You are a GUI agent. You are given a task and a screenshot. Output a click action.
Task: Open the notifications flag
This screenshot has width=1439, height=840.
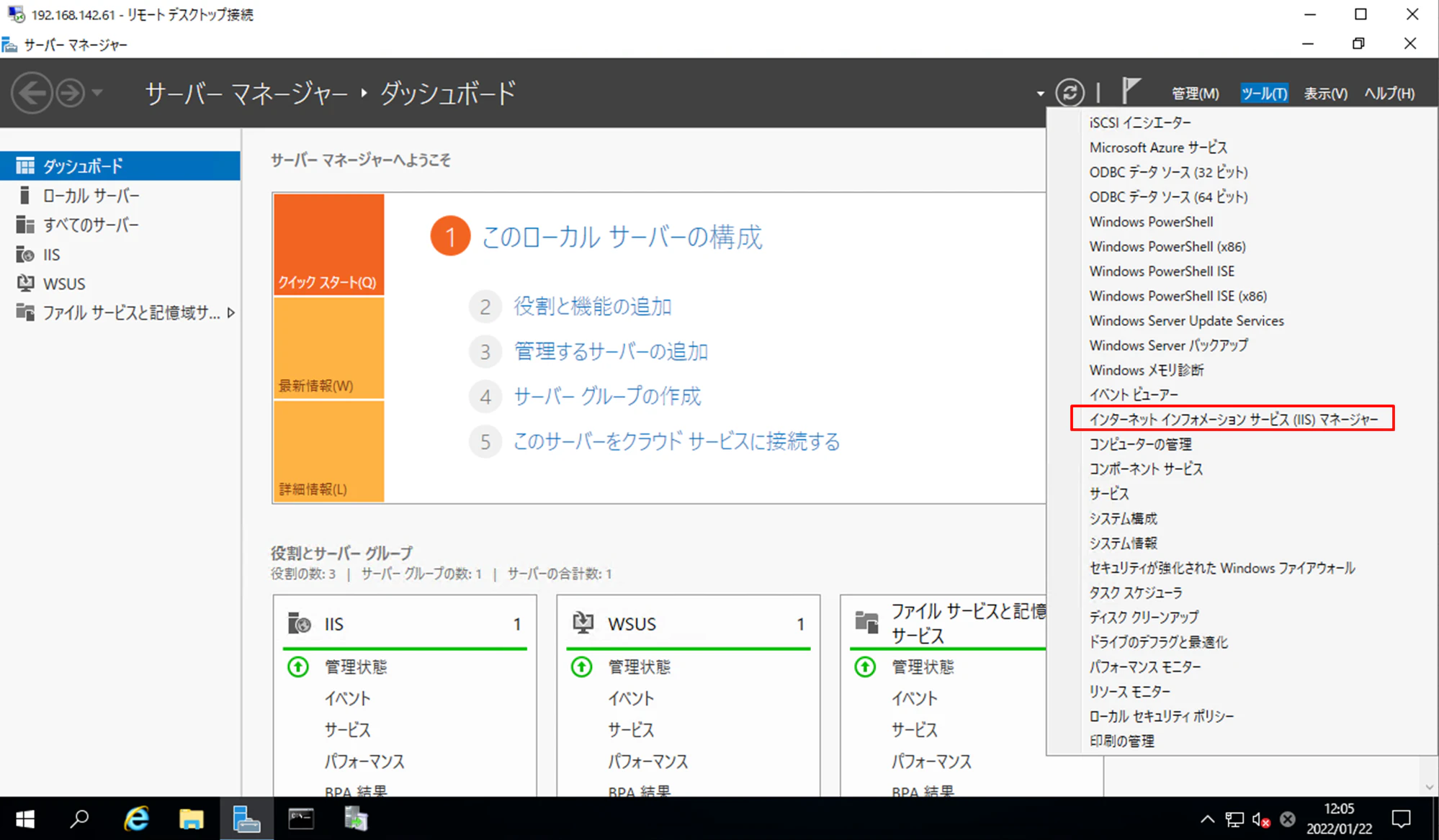click(1130, 91)
